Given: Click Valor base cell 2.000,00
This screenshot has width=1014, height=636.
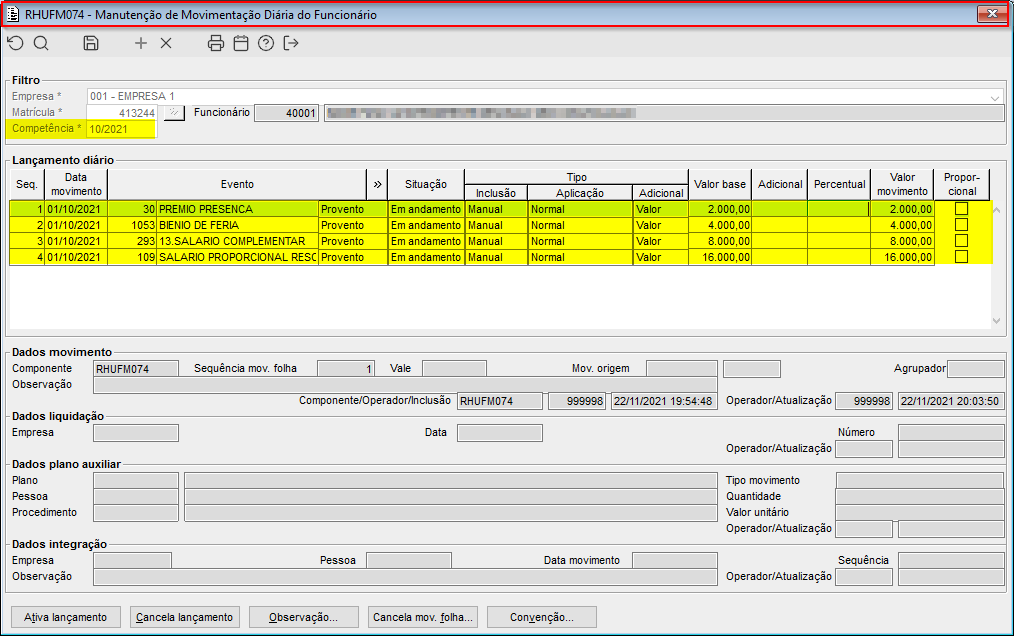Looking at the screenshot, I should point(720,209).
